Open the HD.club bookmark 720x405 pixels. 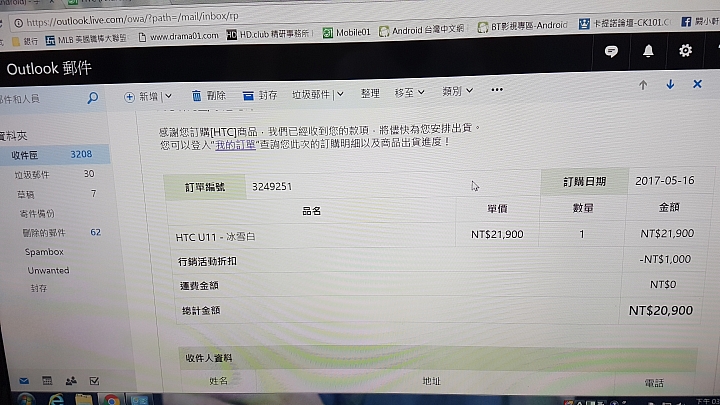[x=269, y=34]
